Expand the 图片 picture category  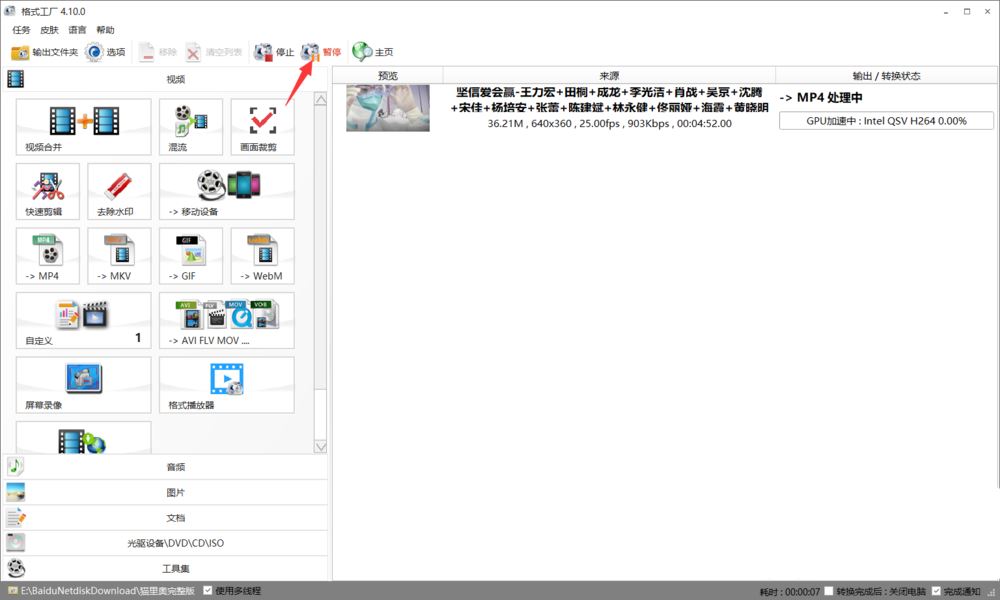point(166,492)
